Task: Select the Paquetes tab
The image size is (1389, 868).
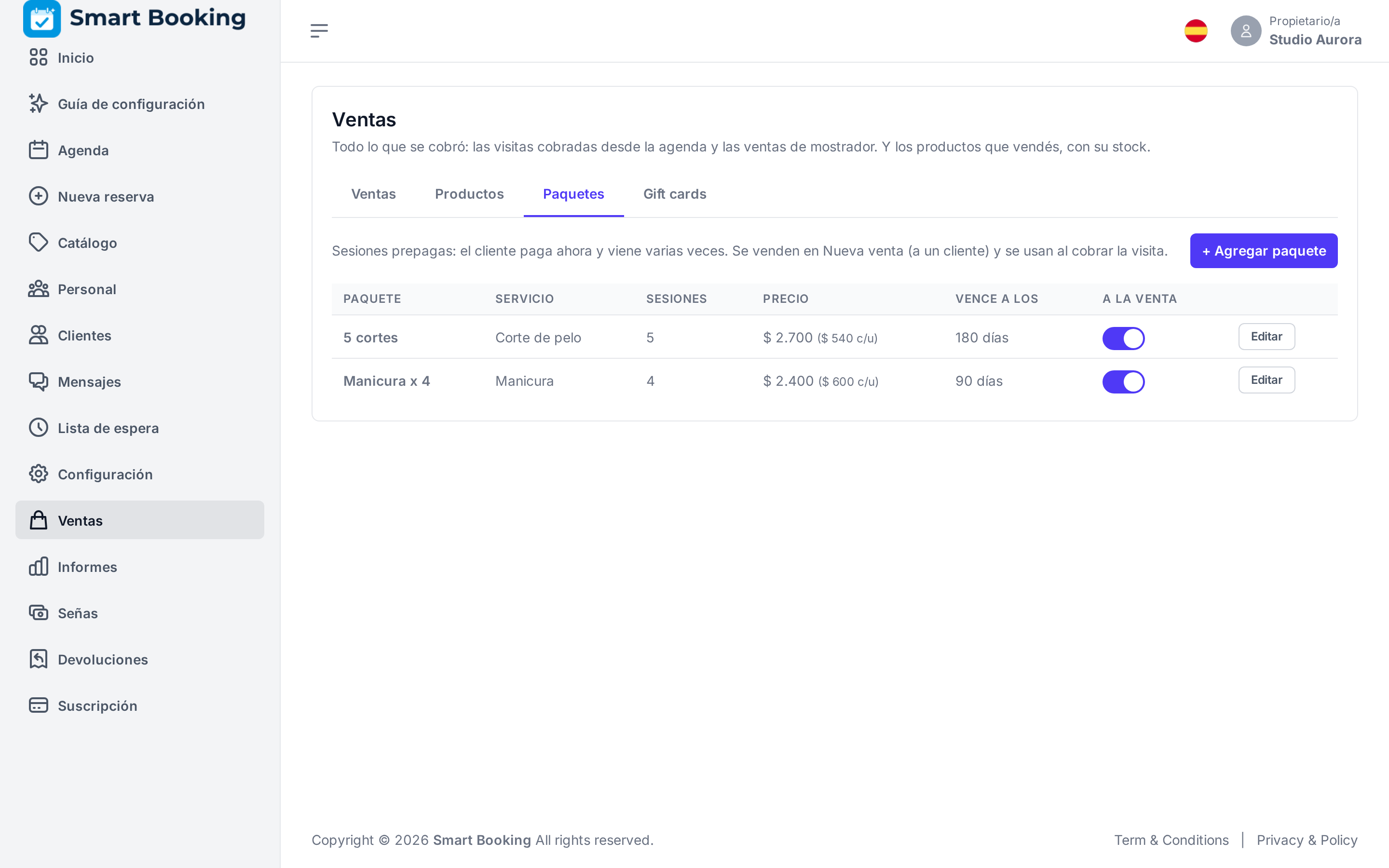Action: pyautogui.click(x=573, y=194)
